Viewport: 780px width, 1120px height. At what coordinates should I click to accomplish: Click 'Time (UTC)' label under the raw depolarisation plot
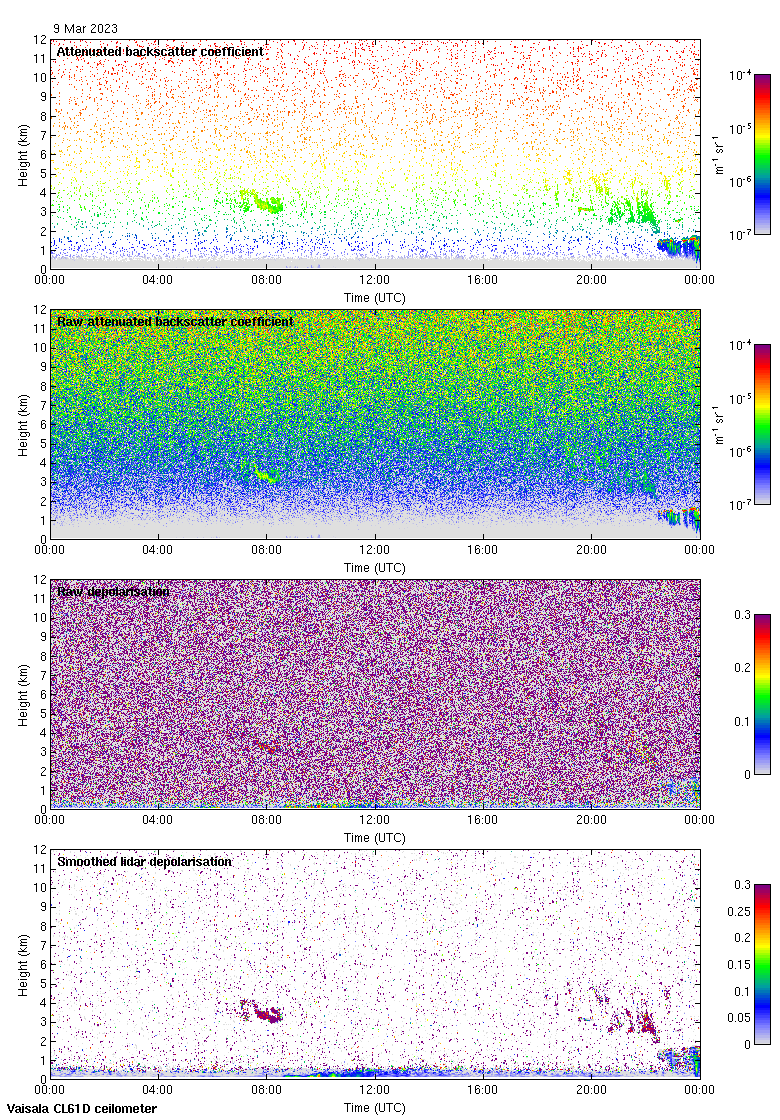374,838
